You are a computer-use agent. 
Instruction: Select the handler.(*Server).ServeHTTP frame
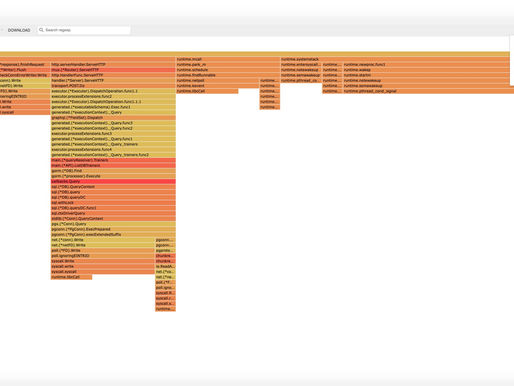click(113, 80)
